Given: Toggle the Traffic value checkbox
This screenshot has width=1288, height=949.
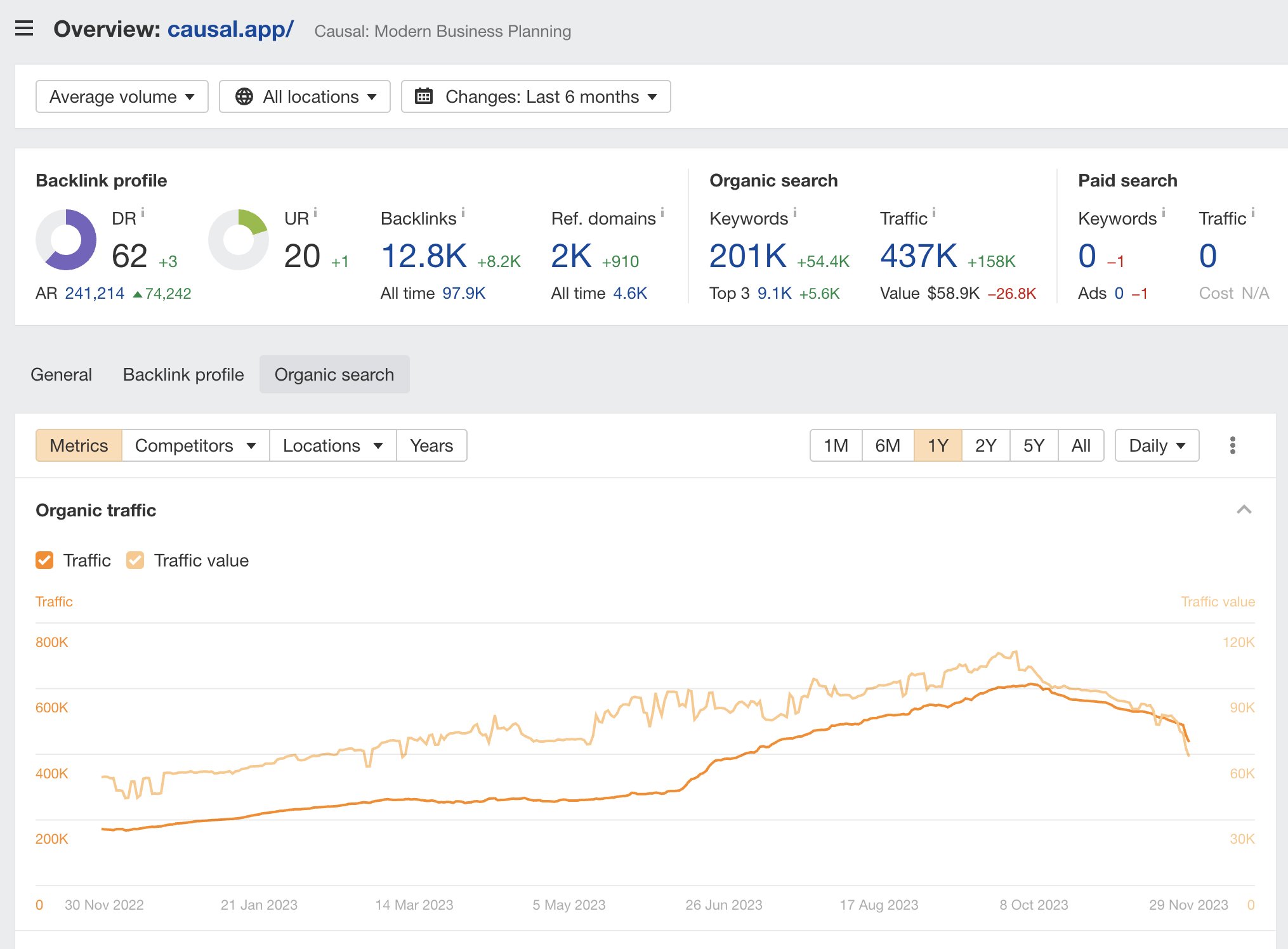Looking at the screenshot, I should pos(135,560).
